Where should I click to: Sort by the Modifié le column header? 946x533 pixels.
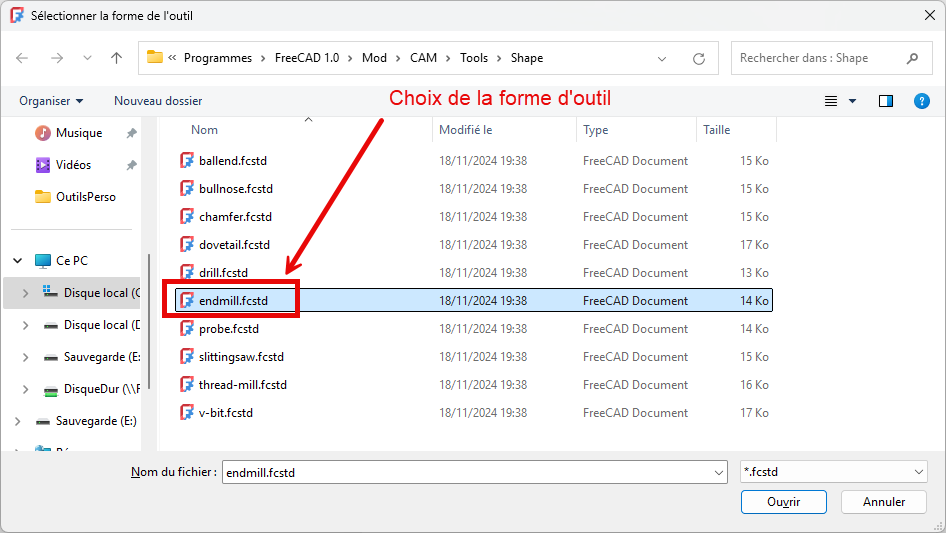[x=466, y=130]
